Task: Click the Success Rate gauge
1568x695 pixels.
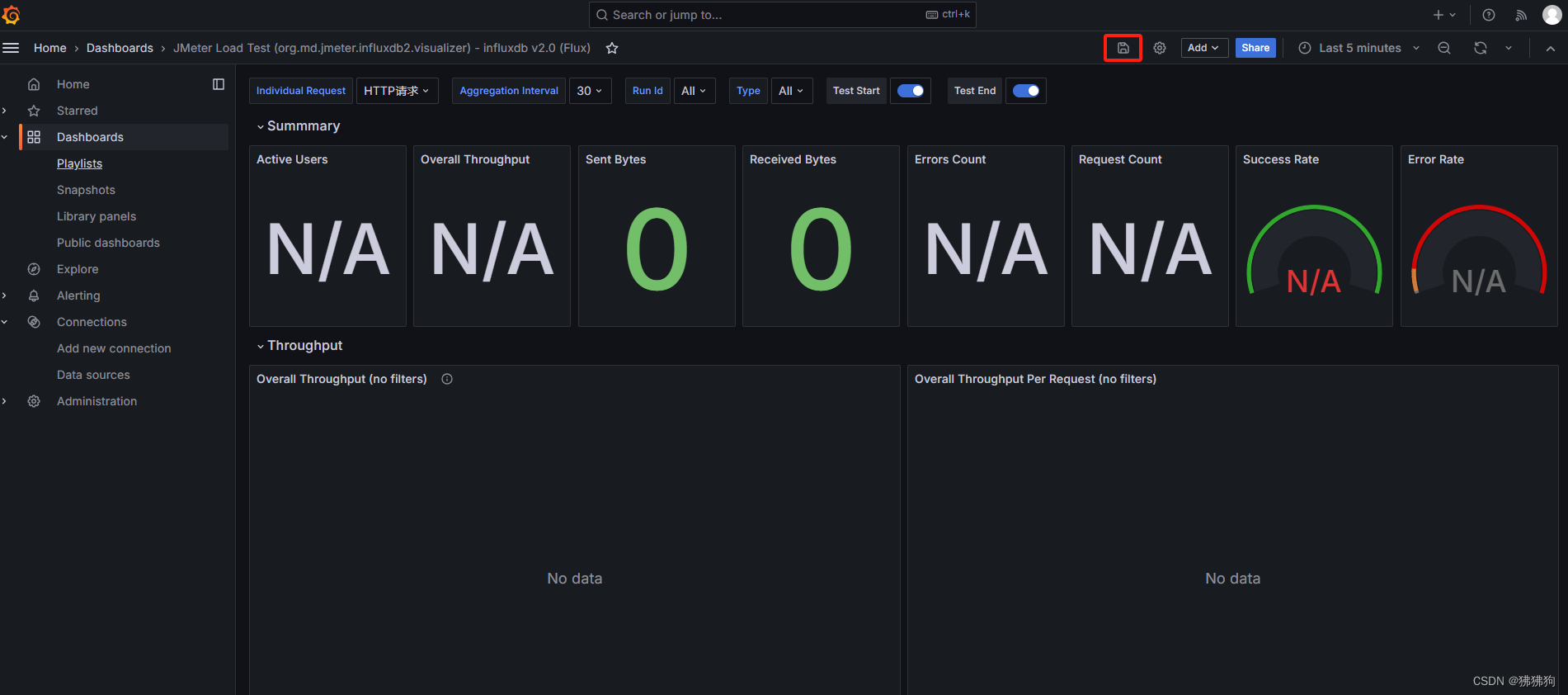Action: 1314,252
